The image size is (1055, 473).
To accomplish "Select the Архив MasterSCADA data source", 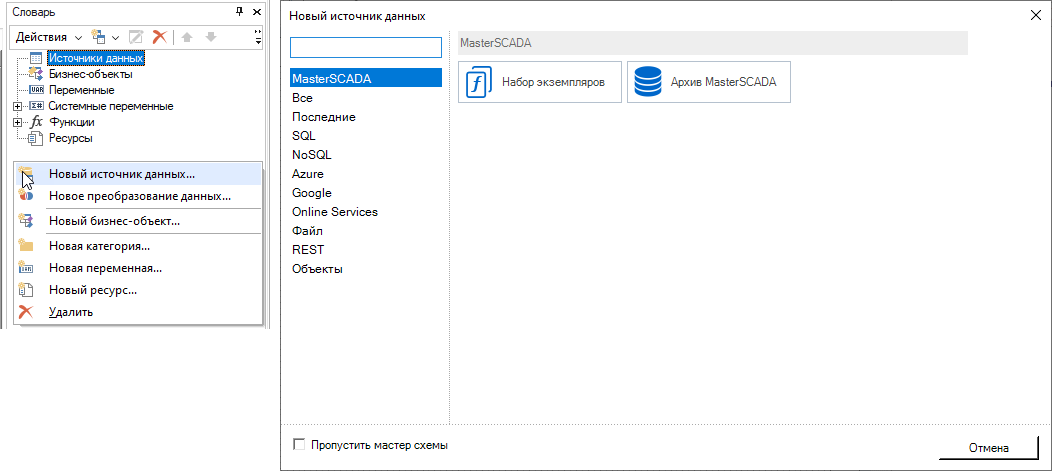I will (708, 82).
